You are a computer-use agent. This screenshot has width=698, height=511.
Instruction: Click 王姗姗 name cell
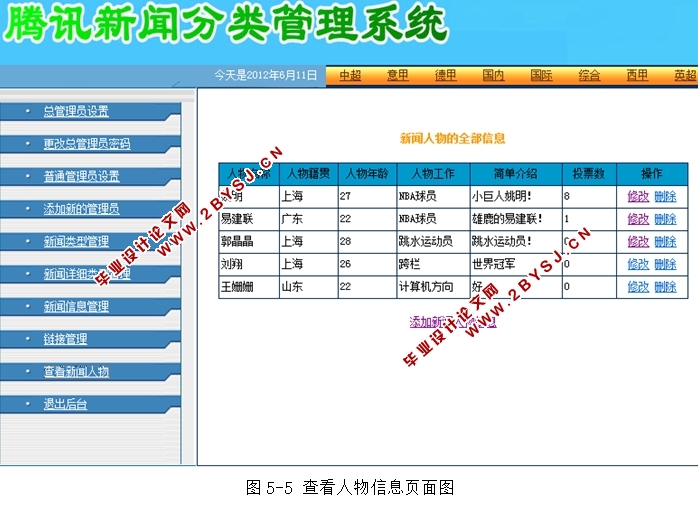pyautogui.click(x=249, y=287)
